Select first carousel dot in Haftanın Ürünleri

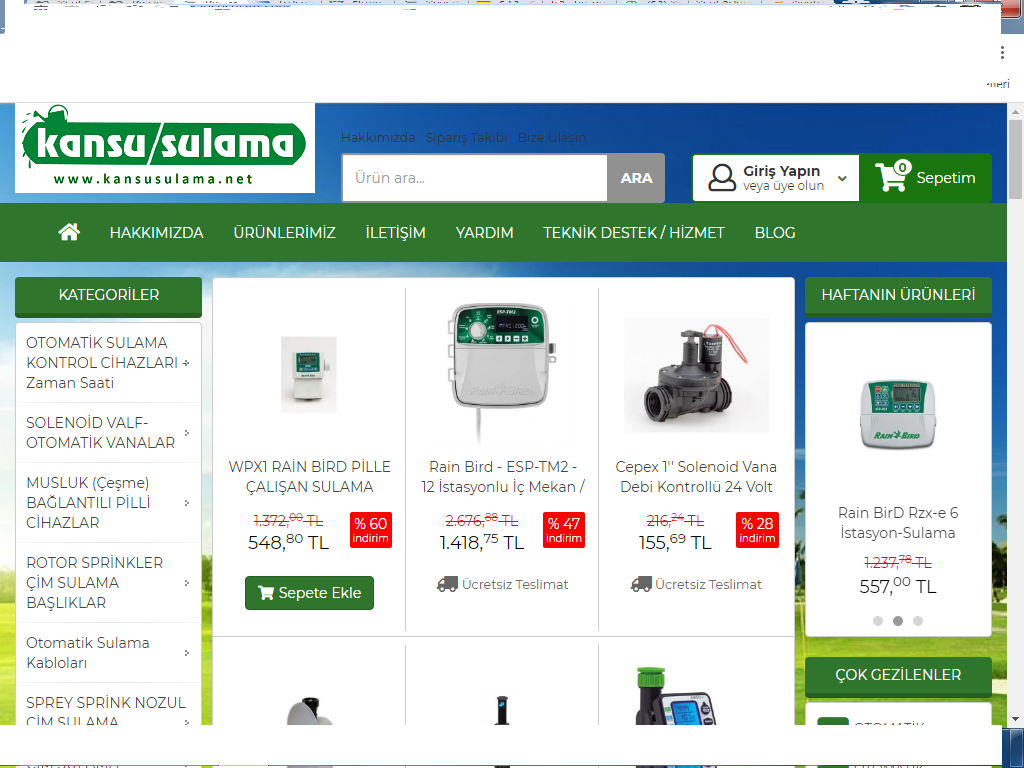[x=878, y=621]
